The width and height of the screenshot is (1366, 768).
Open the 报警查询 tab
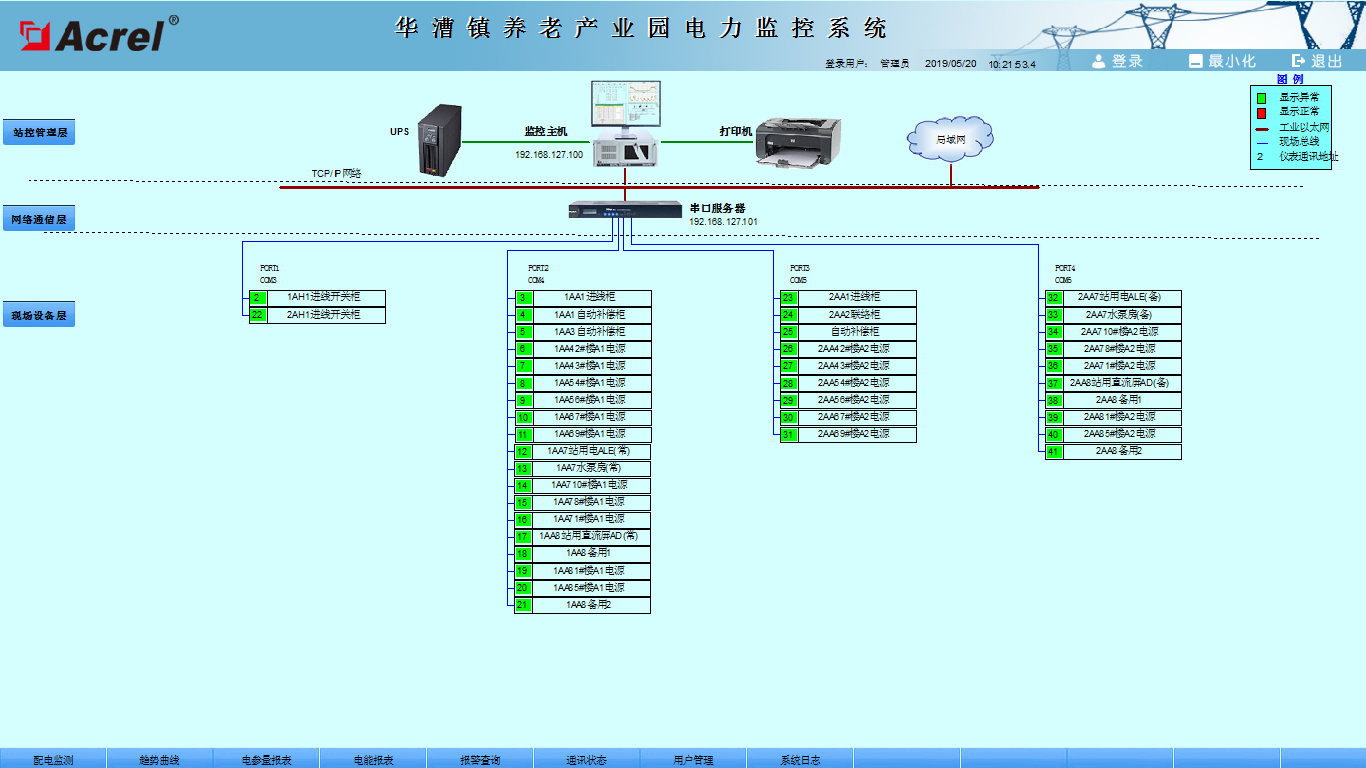point(480,760)
